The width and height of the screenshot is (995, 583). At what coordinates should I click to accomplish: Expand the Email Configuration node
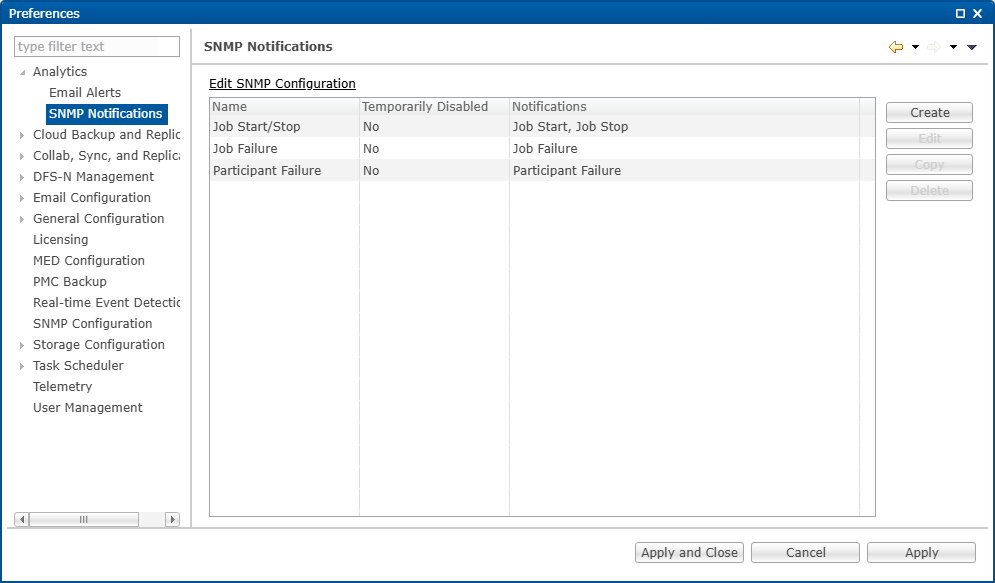coord(22,198)
